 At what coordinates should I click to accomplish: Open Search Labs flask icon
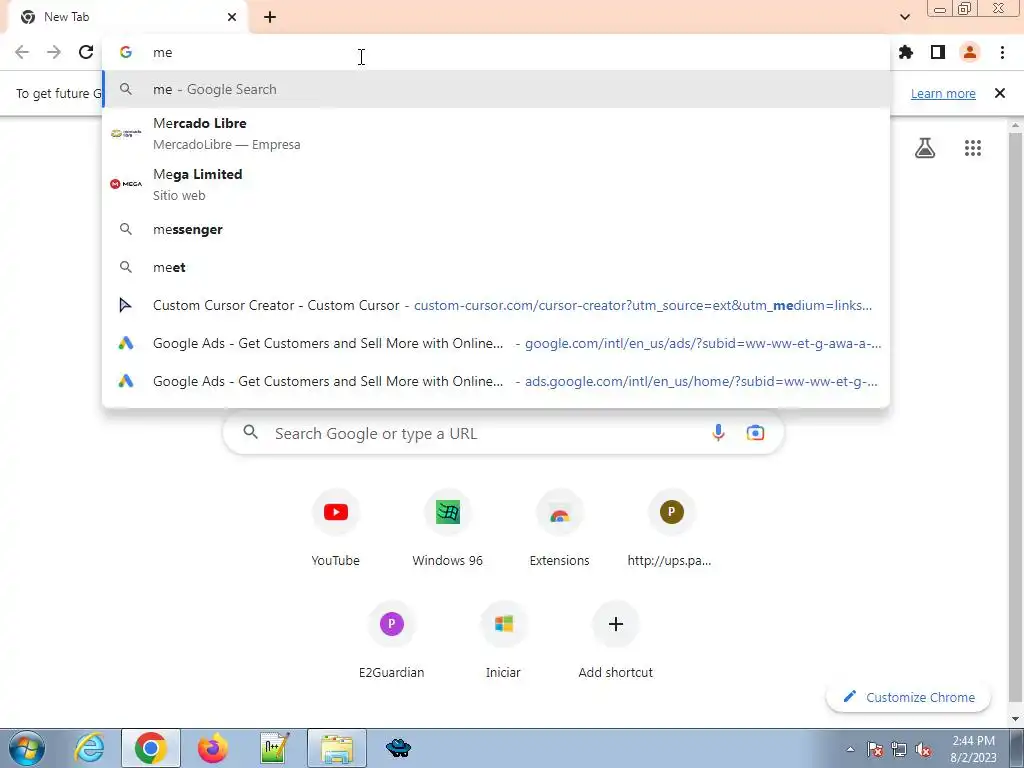point(925,148)
